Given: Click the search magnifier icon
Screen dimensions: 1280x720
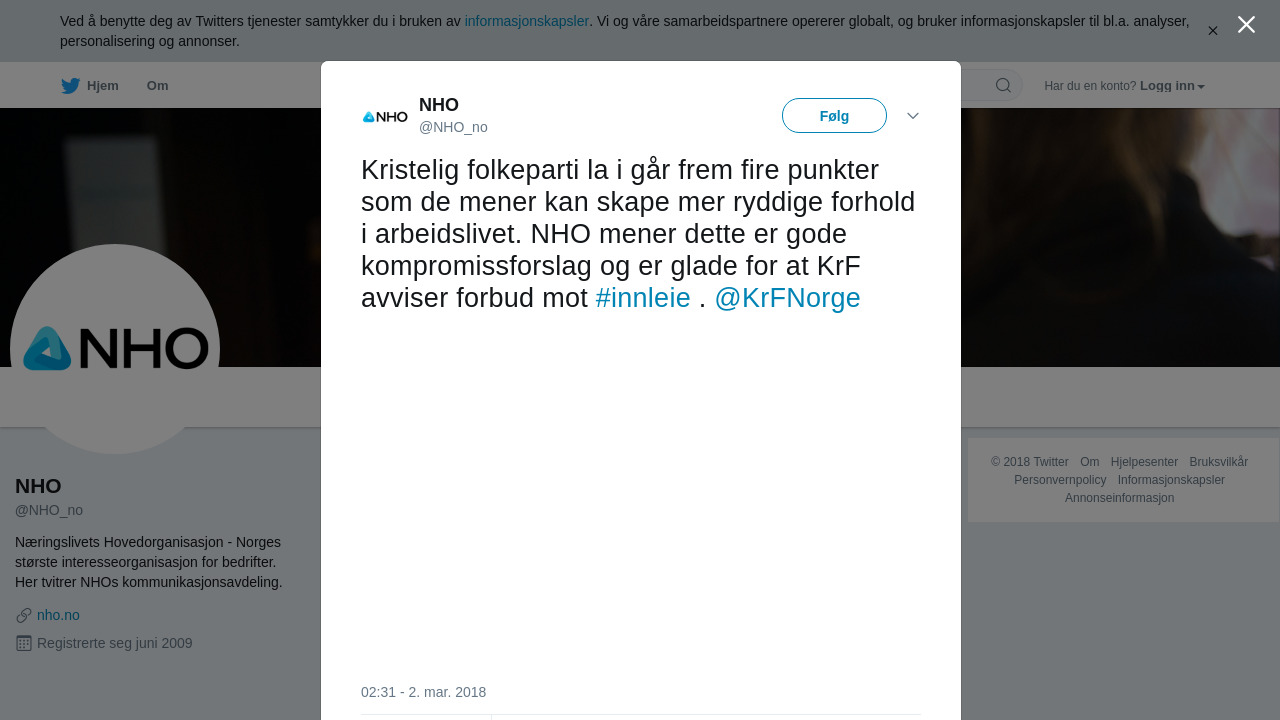Looking at the screenshot, I should (x=1003, y=86).
